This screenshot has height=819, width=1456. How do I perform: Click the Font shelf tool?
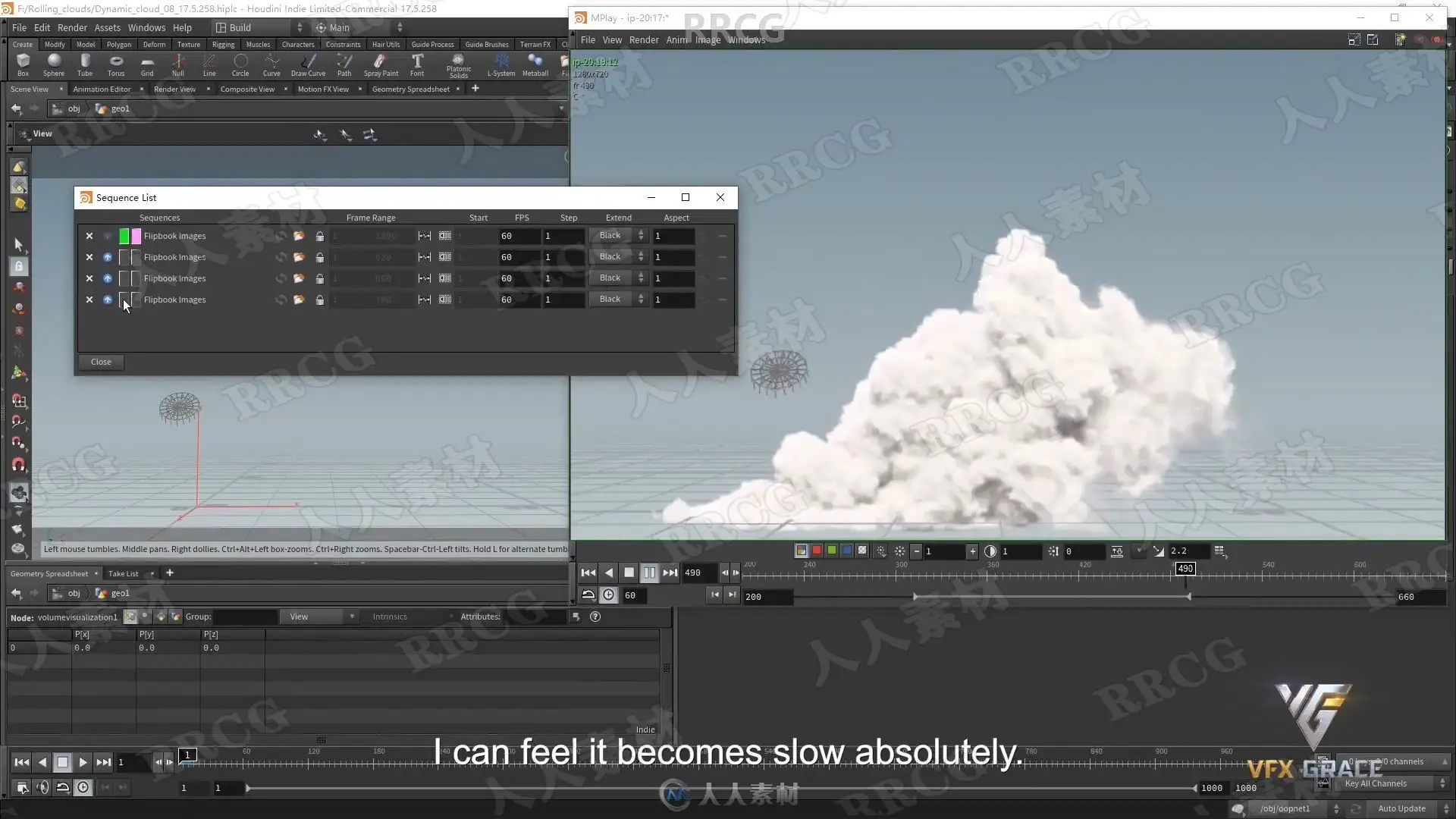click(x=417, y=64)
